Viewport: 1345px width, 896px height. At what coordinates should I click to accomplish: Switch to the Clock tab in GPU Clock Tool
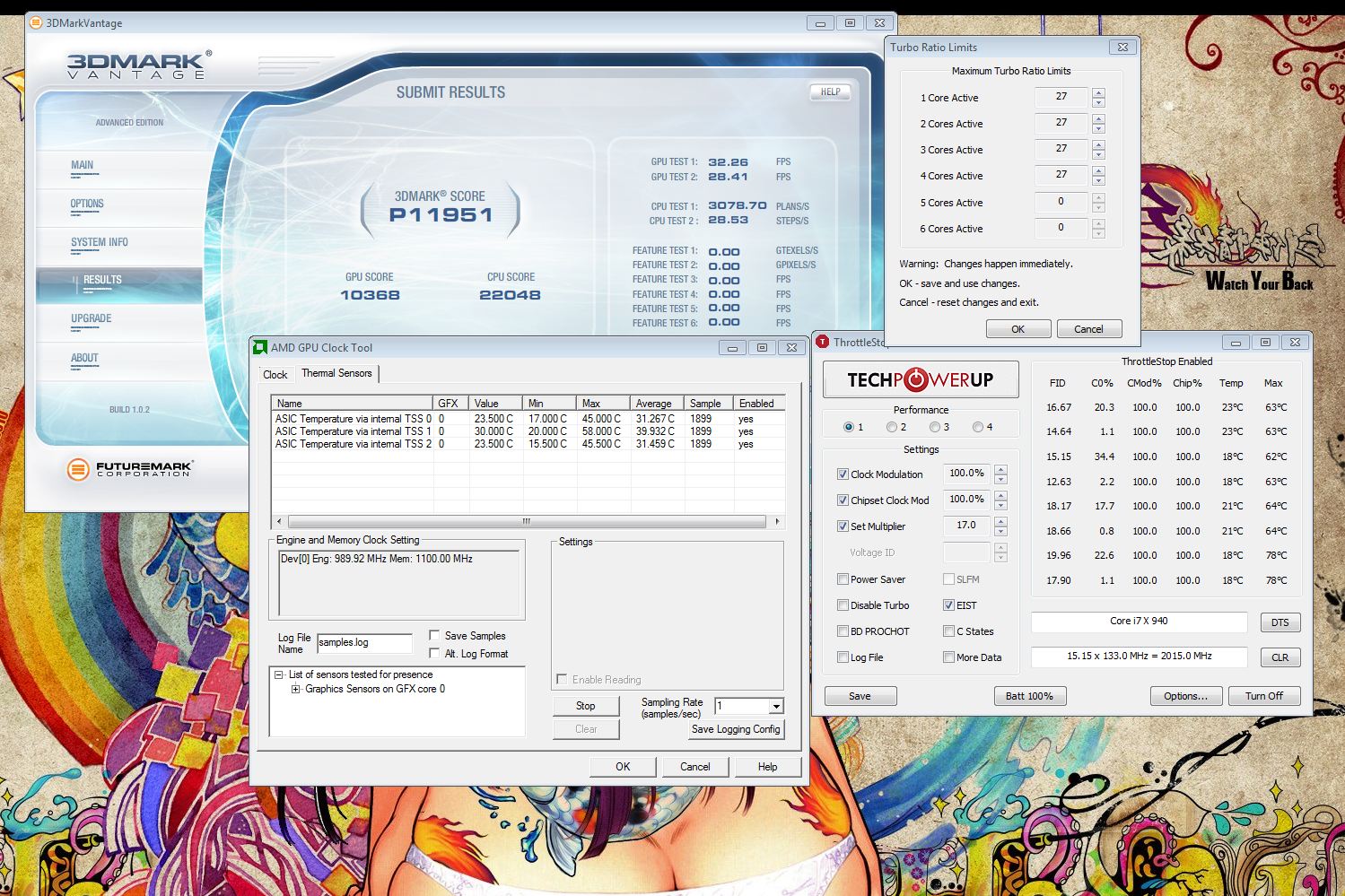(x=275, y=375)
